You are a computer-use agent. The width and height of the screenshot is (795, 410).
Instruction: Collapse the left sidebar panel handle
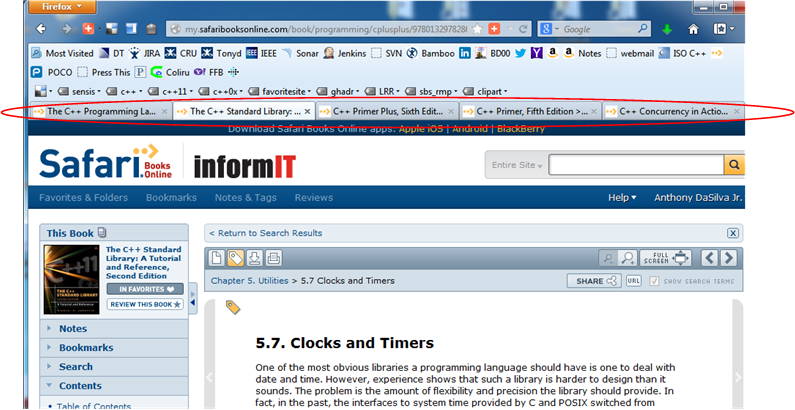click(x=193, y=297)
